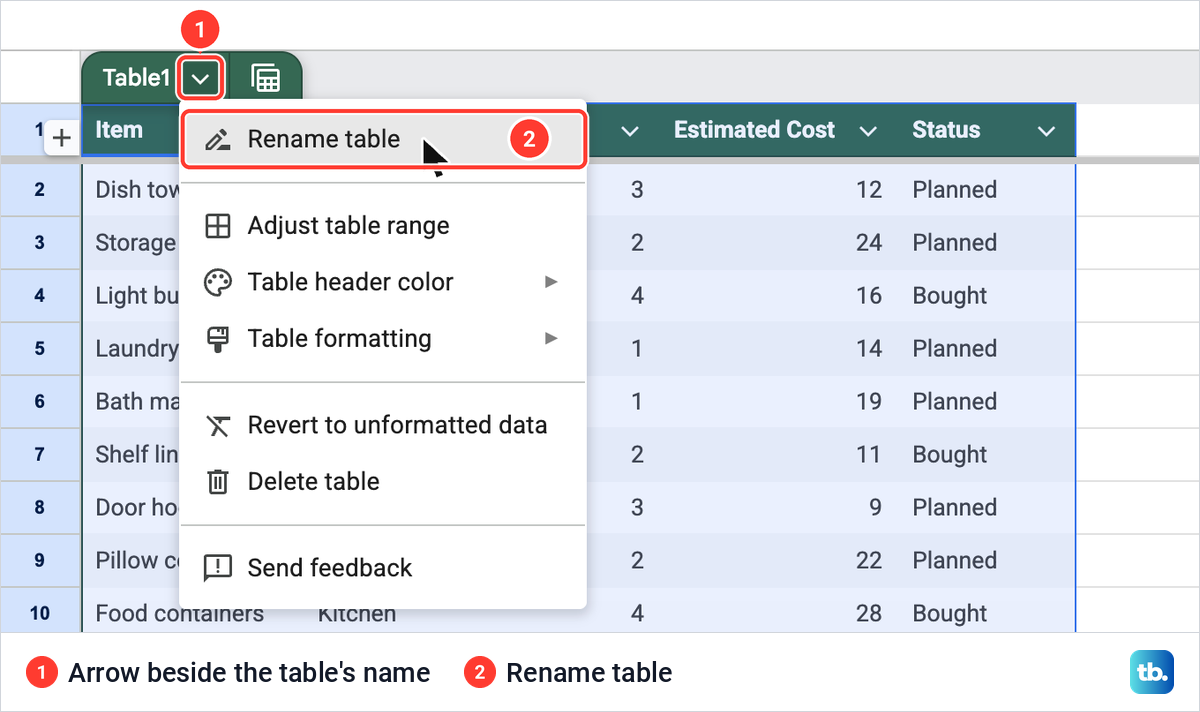This screenshot has height=712, width=1200.
Task: Click cost cell 12 in row 2
Action: pos(870,190)
